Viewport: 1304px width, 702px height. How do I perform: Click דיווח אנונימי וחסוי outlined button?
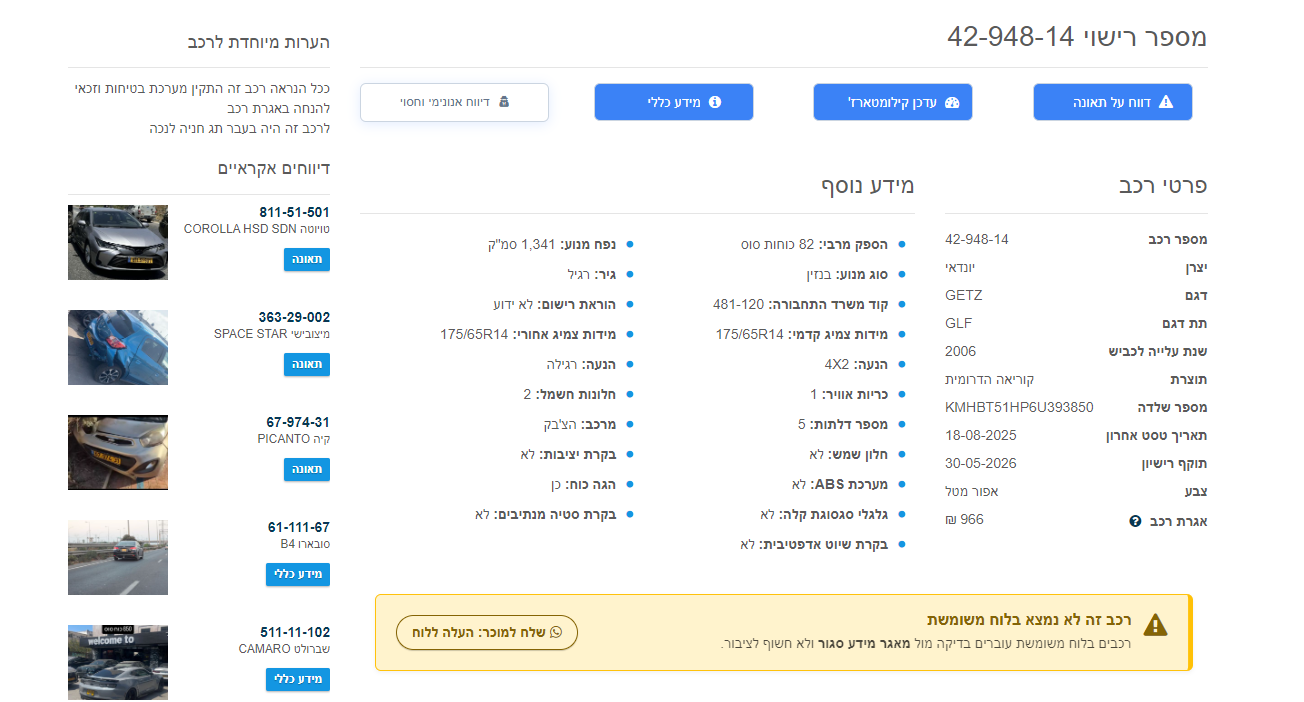[x=454, y=102]
